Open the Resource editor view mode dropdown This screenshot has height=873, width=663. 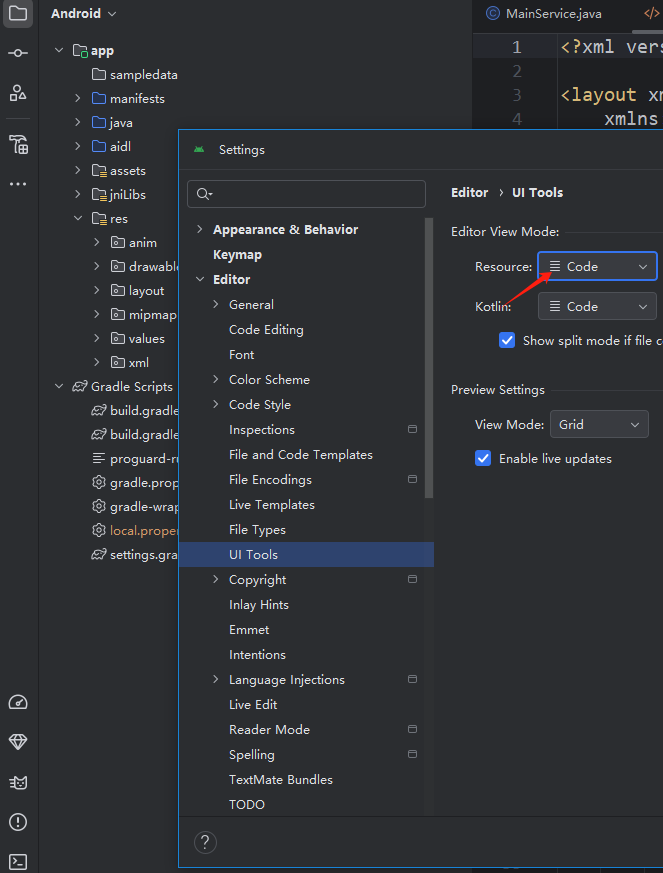coord(597,266)
